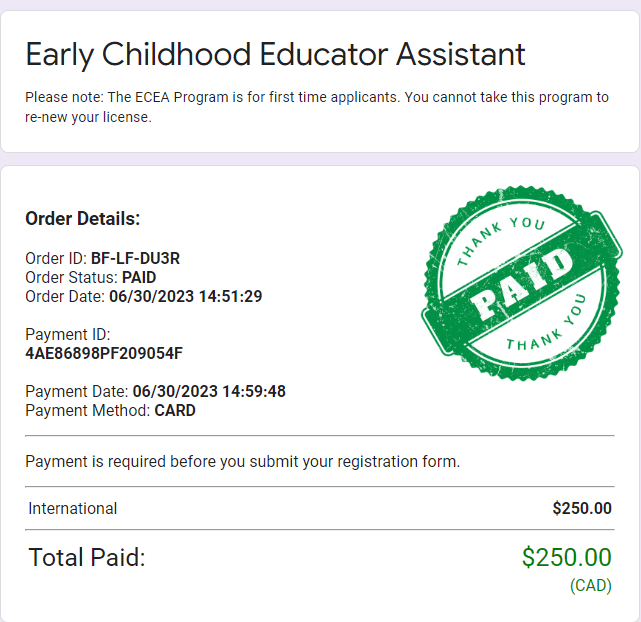Click the payment required before registration notice
641x622 pixels.
coord(242,461)
